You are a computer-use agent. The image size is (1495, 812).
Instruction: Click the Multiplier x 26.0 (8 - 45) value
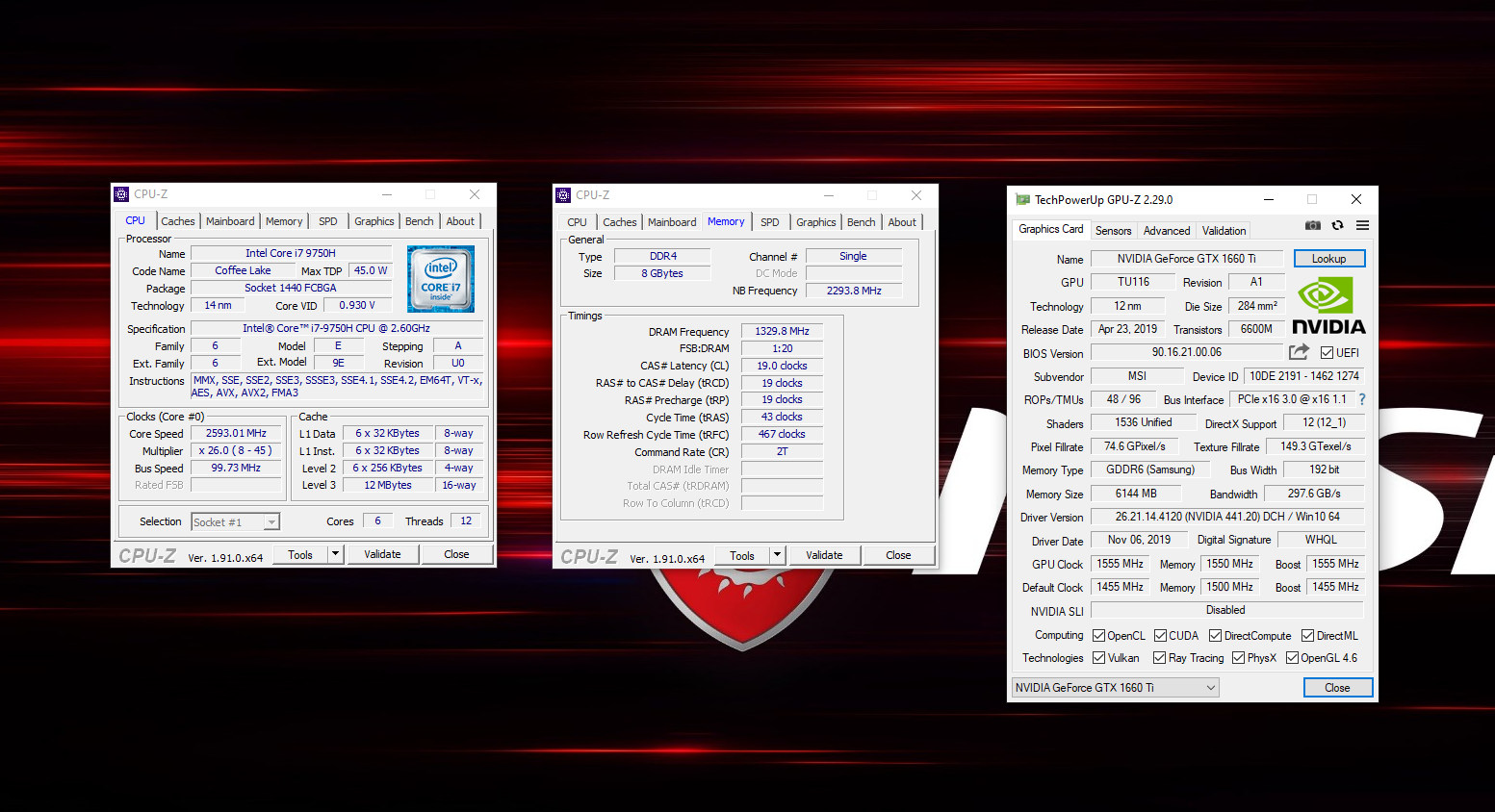coord(236,451)
